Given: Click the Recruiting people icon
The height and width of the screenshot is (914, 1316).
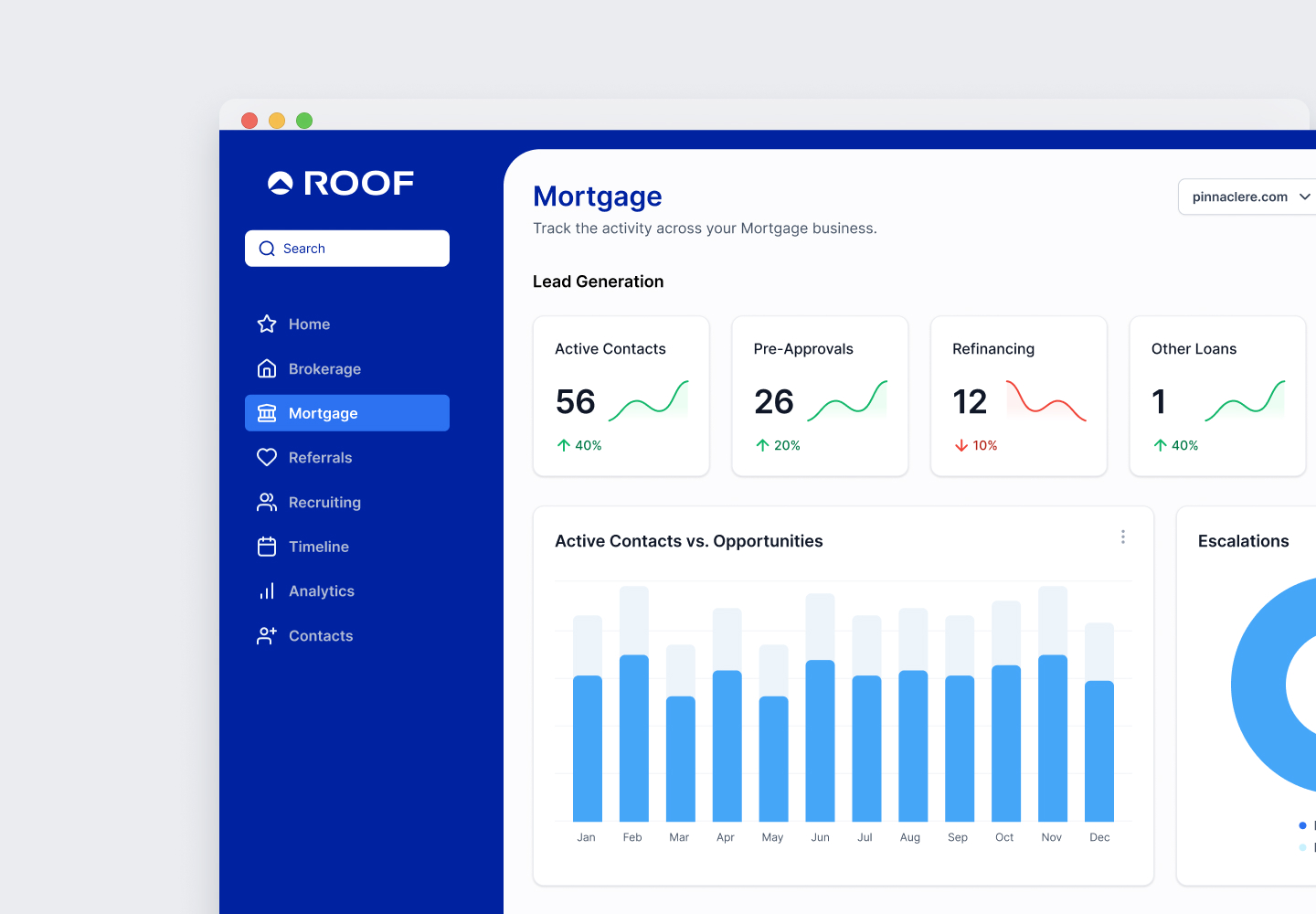Looking at the screenshot, I should [267, 502].
